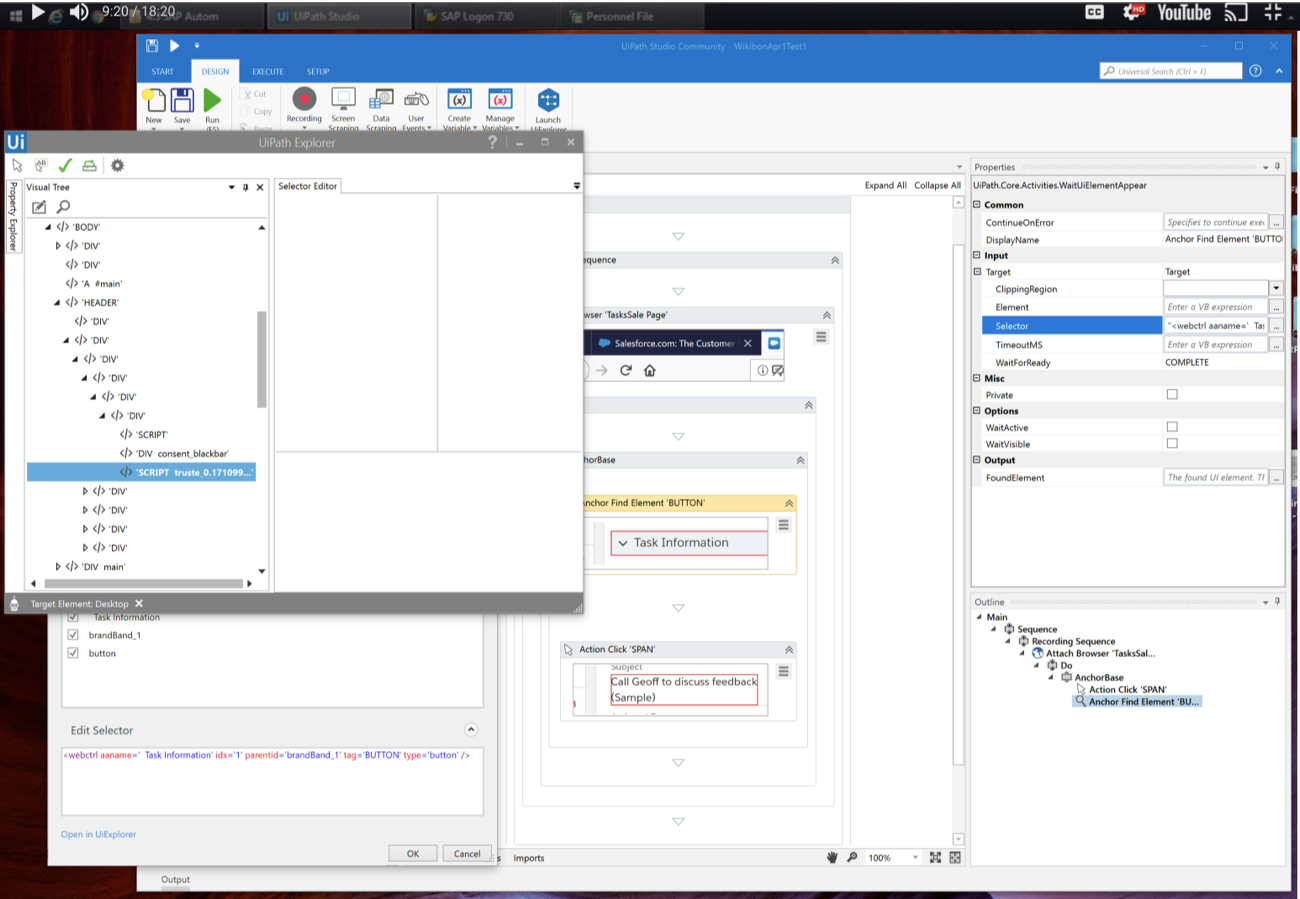Select the pan hand tool in designer status bar
Viewport: 1300px width, 899px height.
(x=832, y=857)
